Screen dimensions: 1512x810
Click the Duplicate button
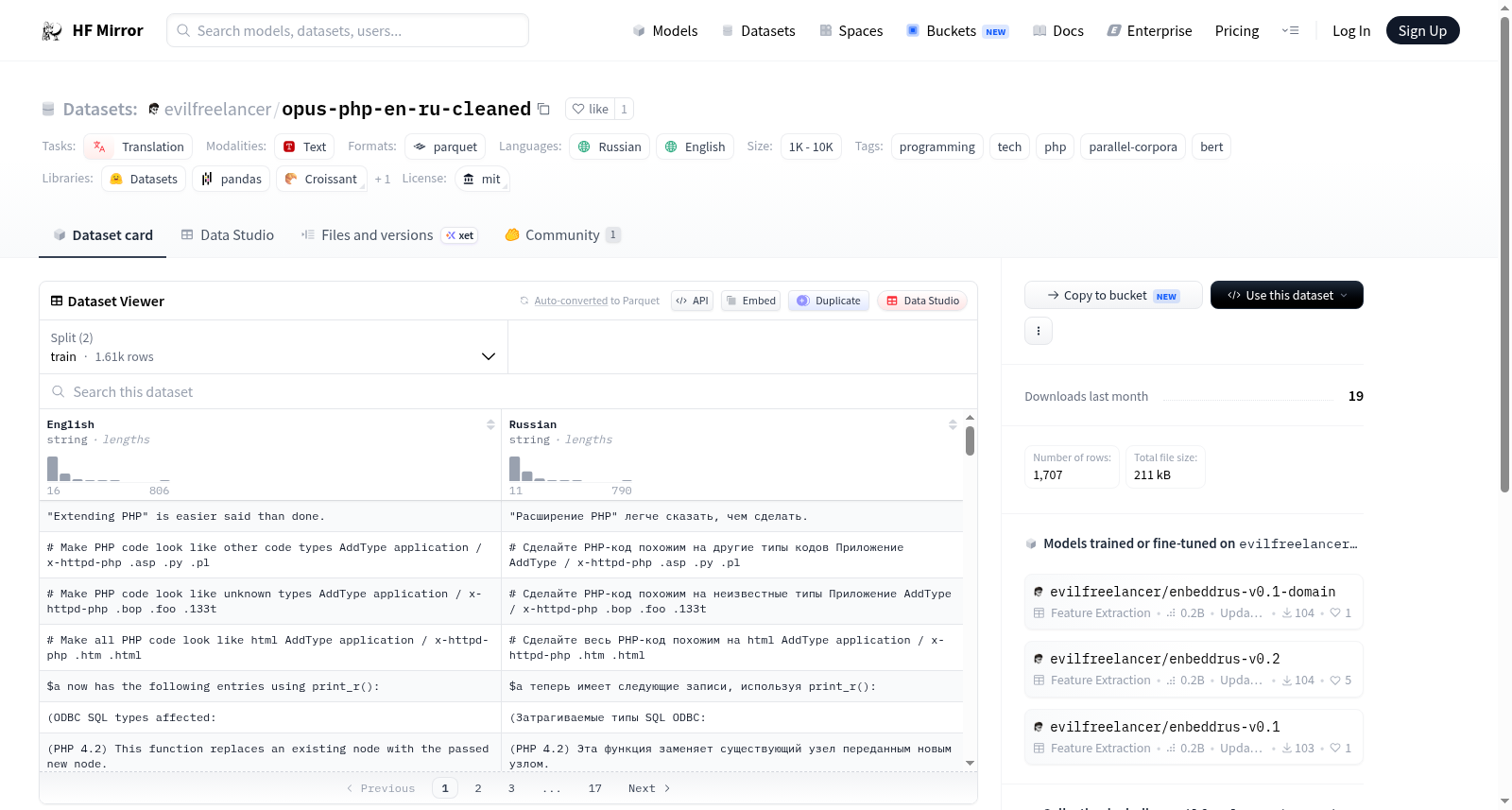[x=829, y=301]
